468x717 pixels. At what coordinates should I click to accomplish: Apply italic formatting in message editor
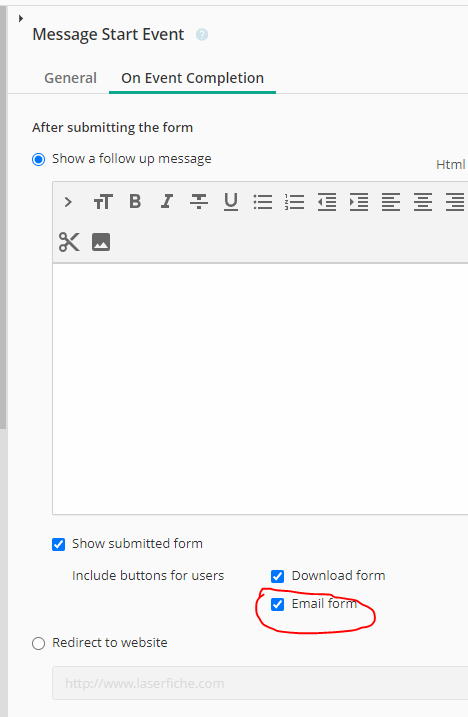(x=167, y=201)
